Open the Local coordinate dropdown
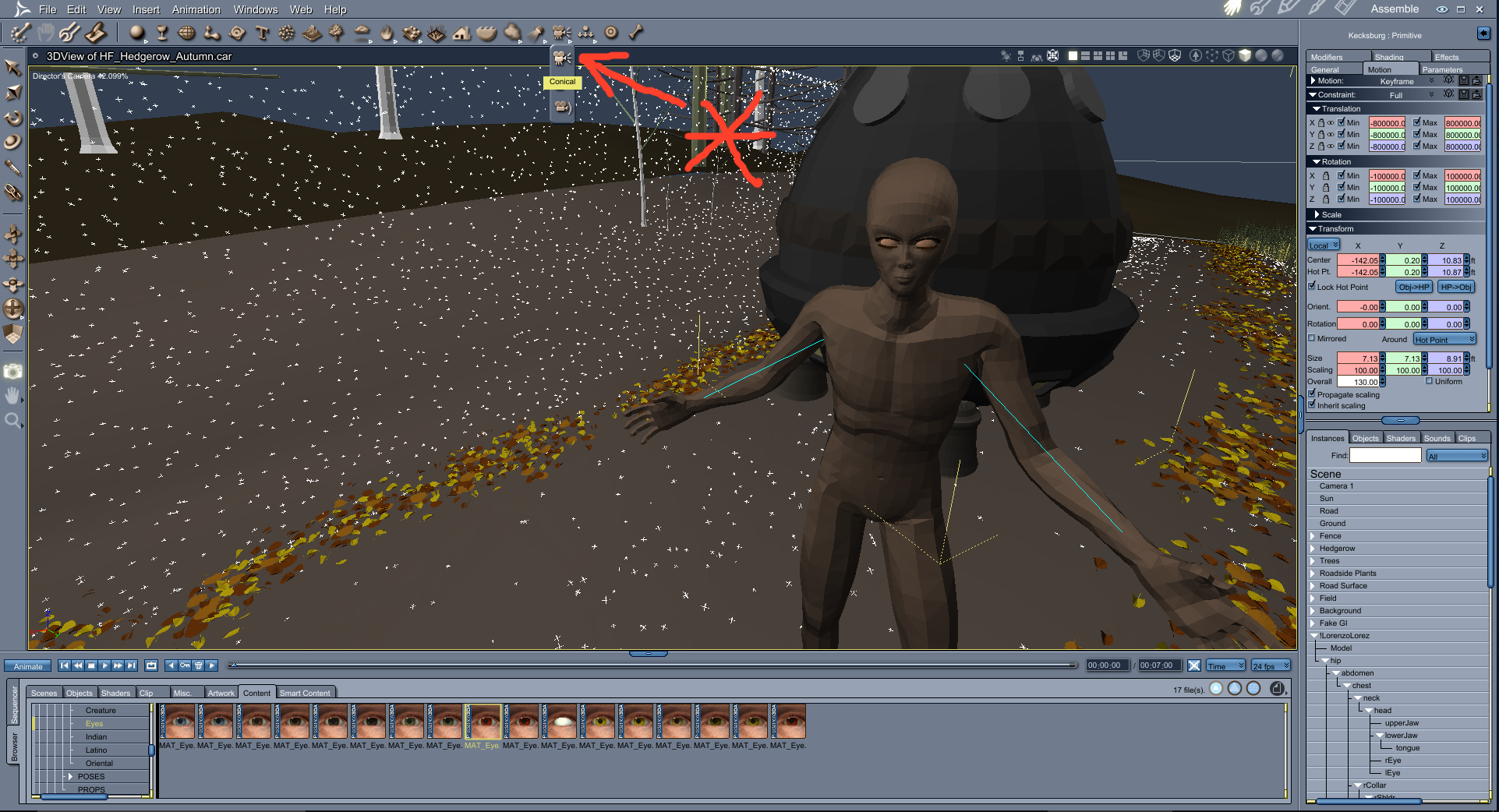The image size is (1499, 812). pyautogui.click(x=1324, y=245)
